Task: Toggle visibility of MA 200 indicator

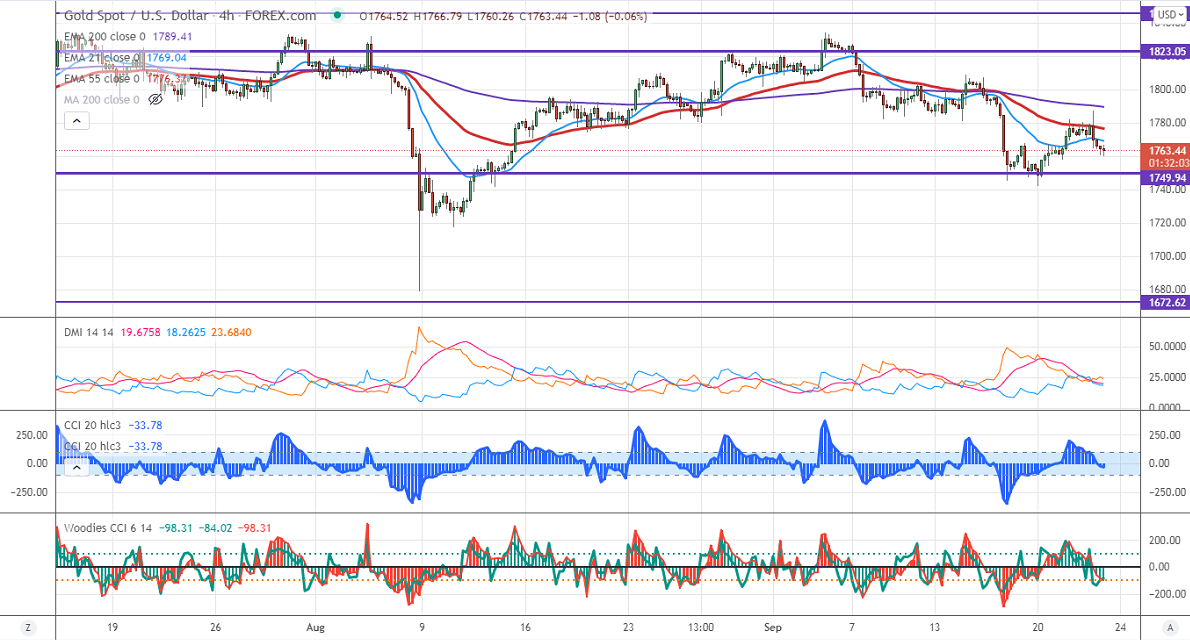Action: tap(155, 100)
